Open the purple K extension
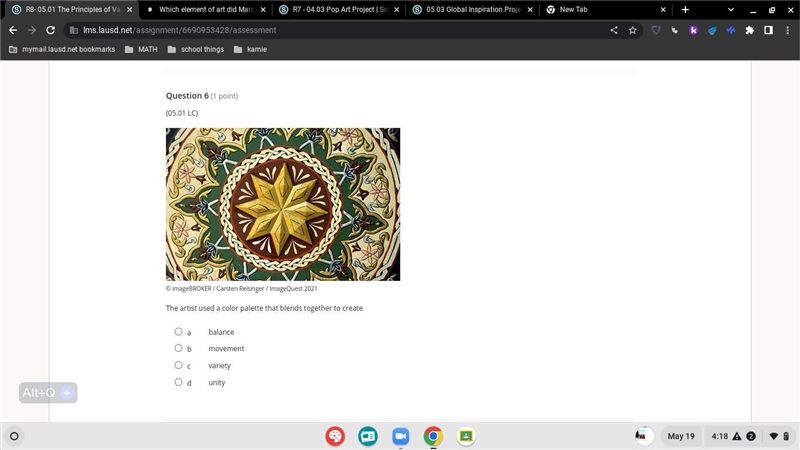 tap(693, 30)
